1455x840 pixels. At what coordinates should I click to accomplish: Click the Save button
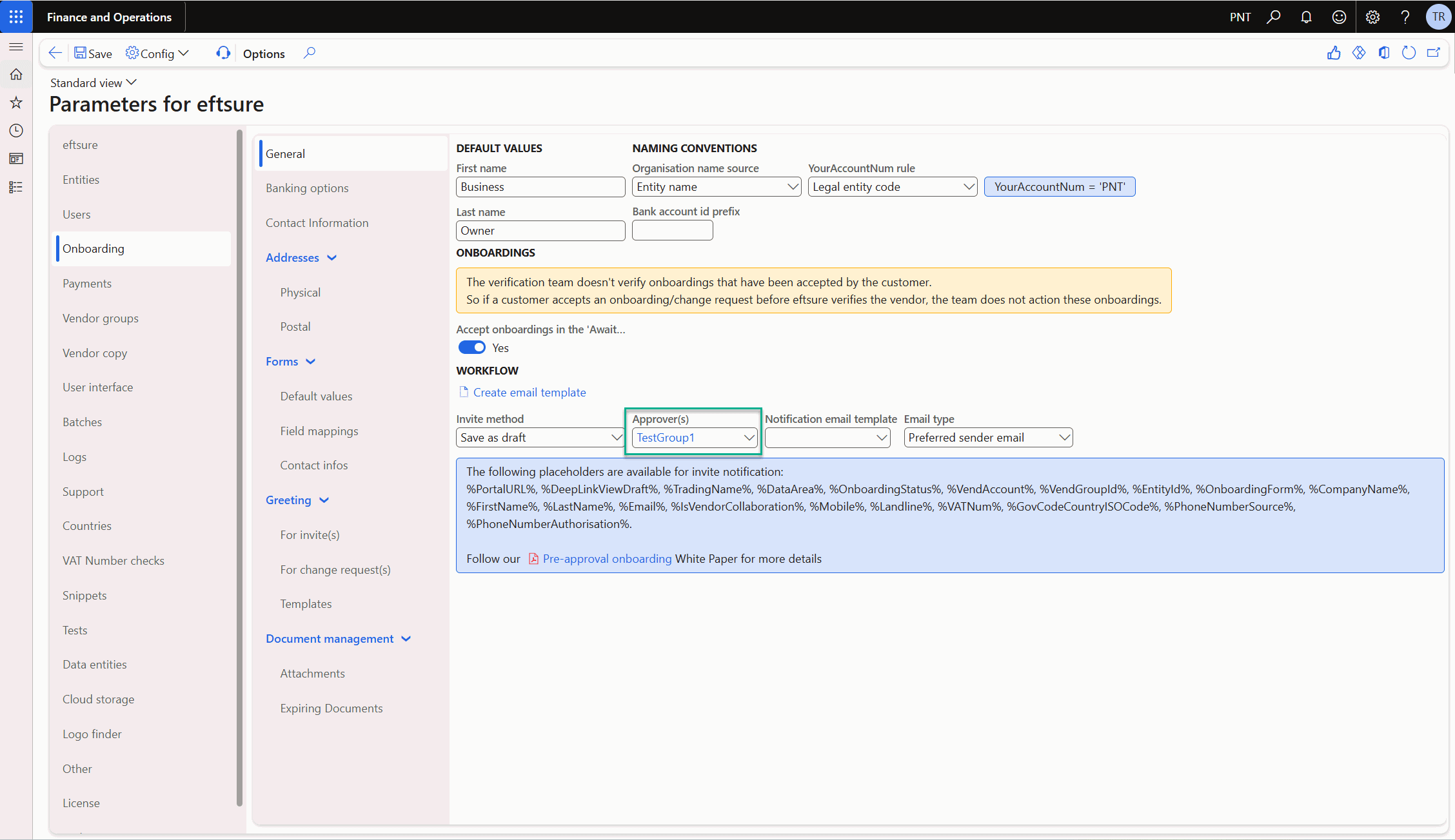[93, 54]
